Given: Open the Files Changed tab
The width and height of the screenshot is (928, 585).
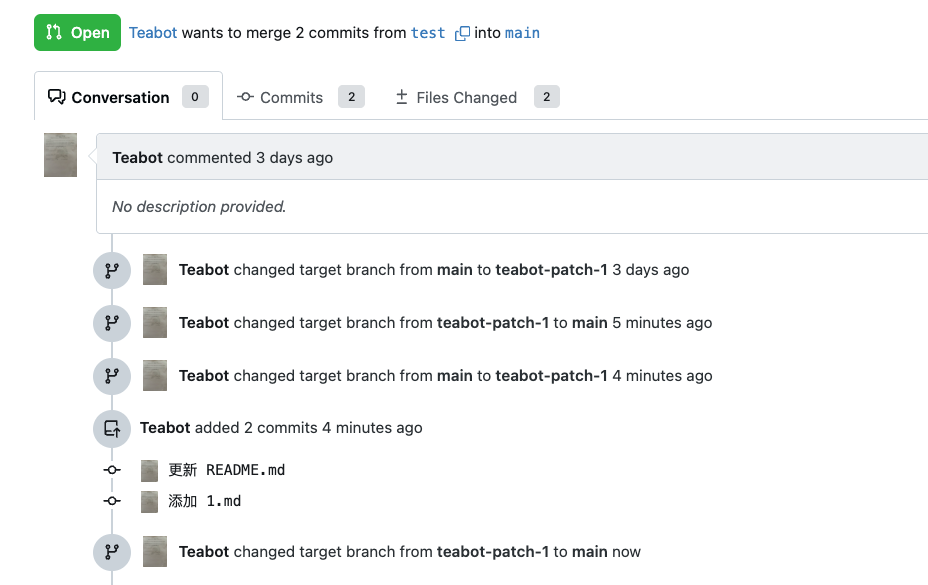Looking at the screenshot, I should 466,97.
